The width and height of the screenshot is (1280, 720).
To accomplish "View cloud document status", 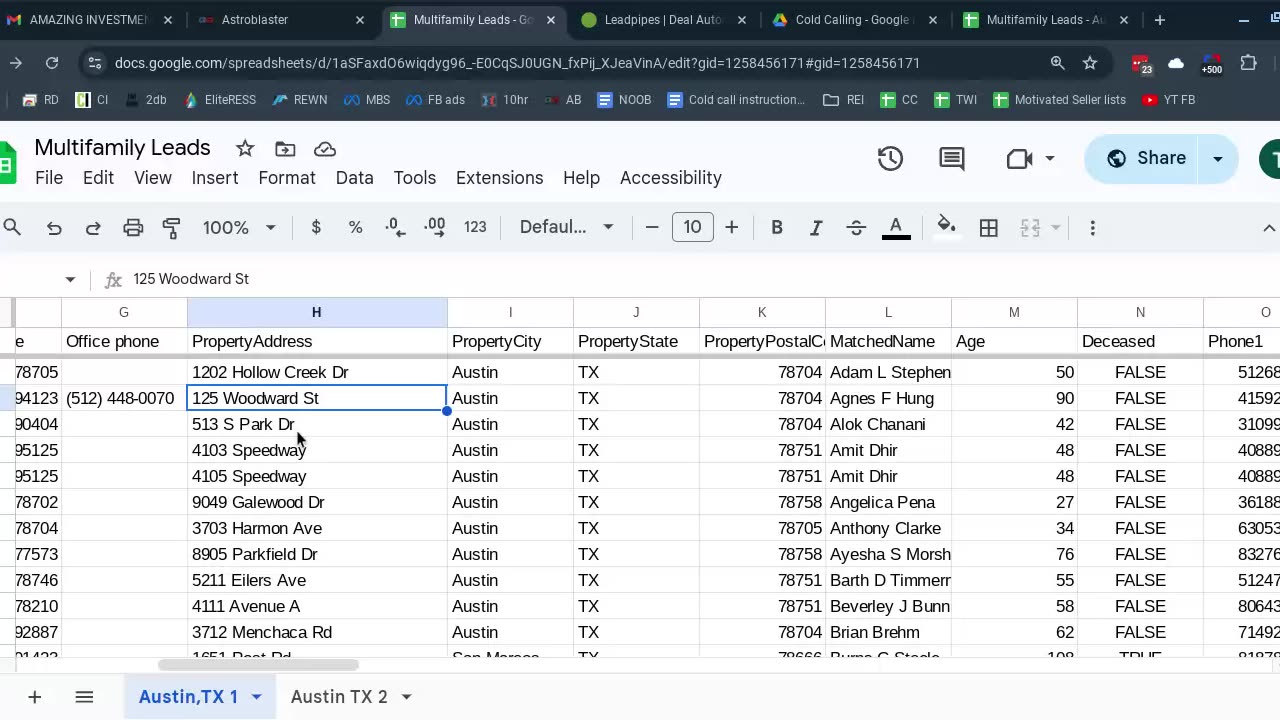I will click(x=325, y=149).
